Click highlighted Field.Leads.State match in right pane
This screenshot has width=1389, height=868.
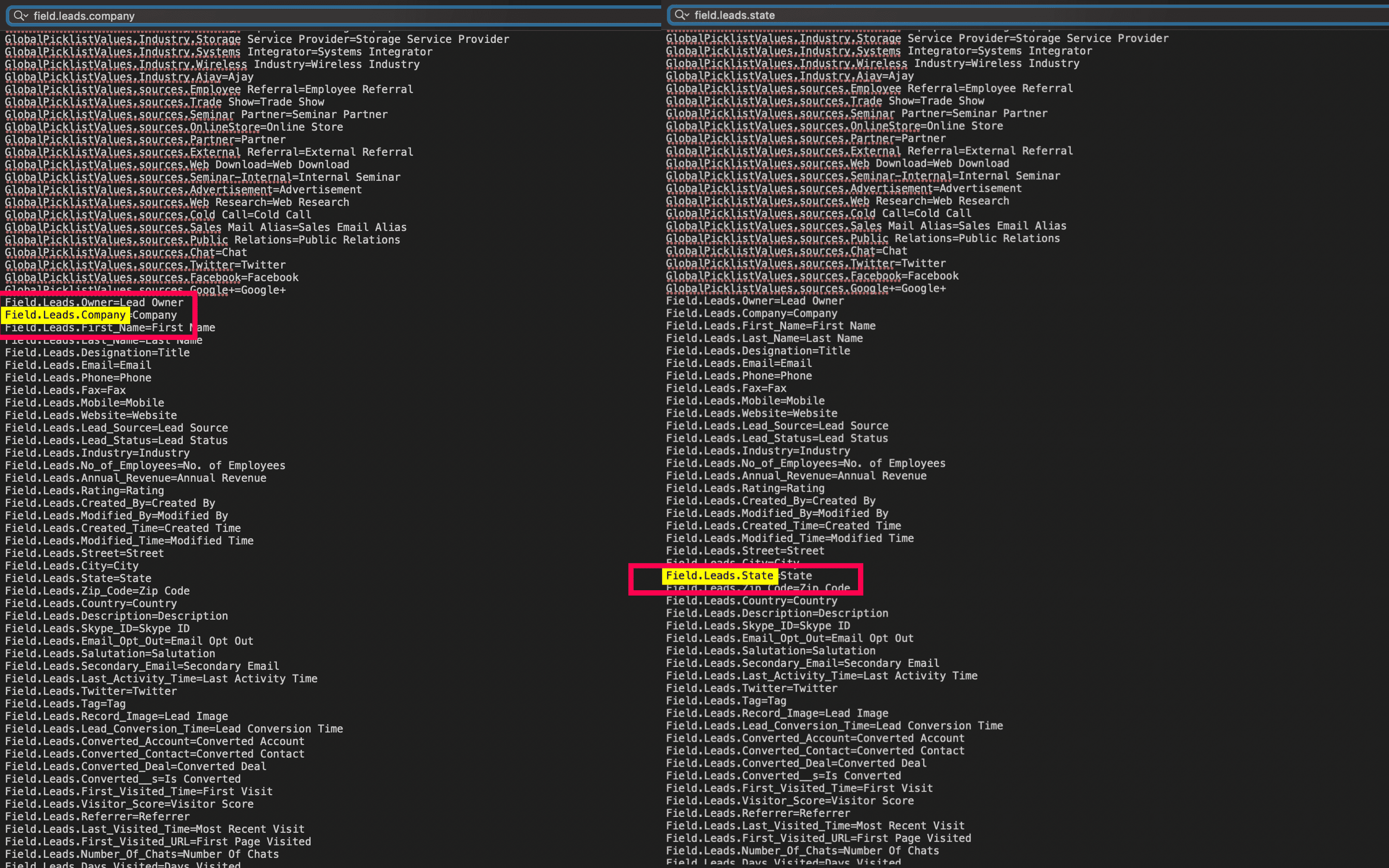point(719,576)
